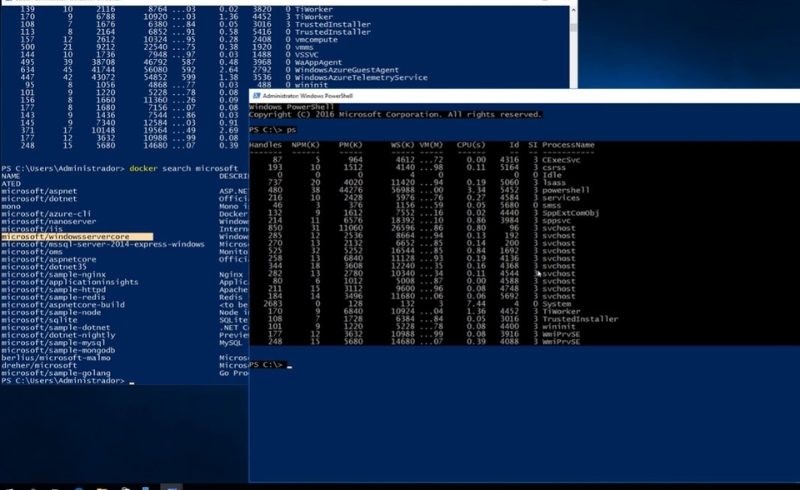
Task: Select 'microsoft/sample-mysql' result
Action: pyautogui.click(x=54, y=342)
